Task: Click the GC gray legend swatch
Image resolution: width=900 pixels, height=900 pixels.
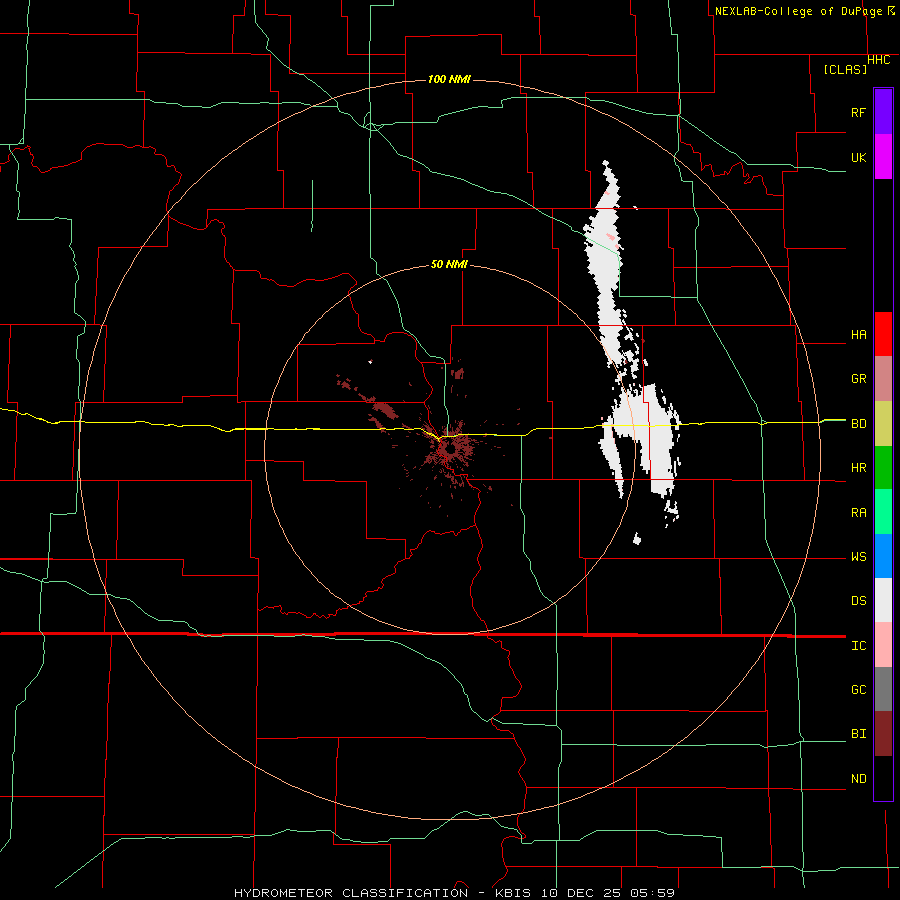Action: point(883,689)
